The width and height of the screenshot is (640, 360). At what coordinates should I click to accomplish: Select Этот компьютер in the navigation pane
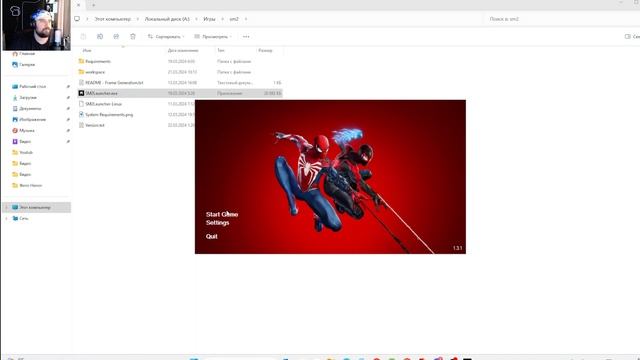(x=35, y=207)
